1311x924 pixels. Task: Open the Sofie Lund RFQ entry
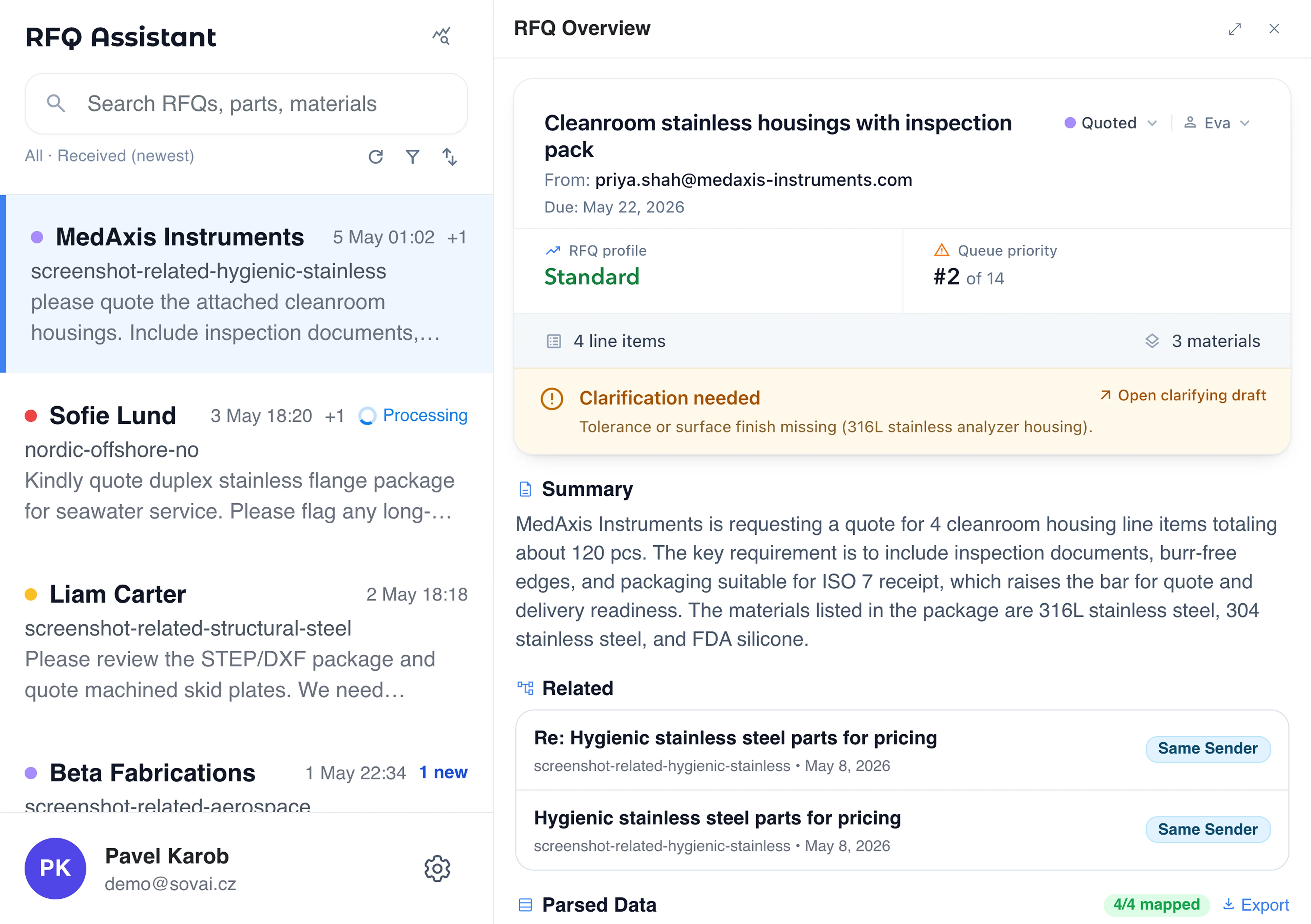[x=247, y=463]
